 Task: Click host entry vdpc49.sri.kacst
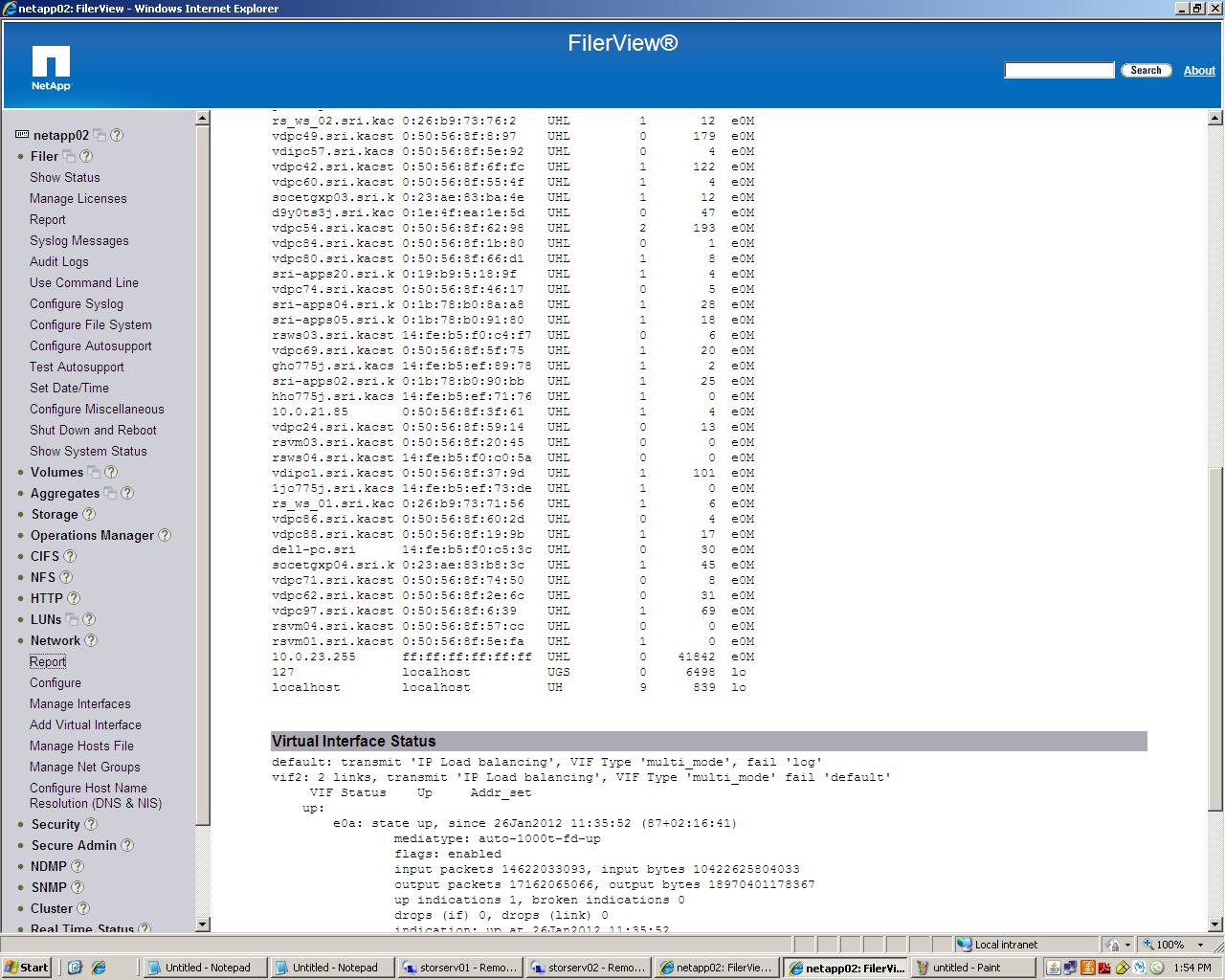(333, 136)
